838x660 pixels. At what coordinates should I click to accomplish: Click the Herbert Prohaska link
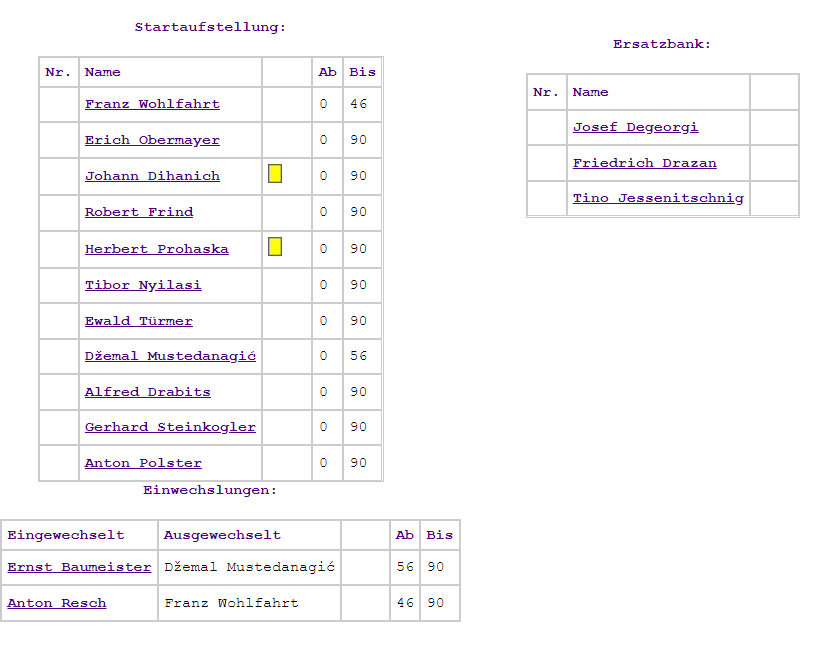[157, 249]
